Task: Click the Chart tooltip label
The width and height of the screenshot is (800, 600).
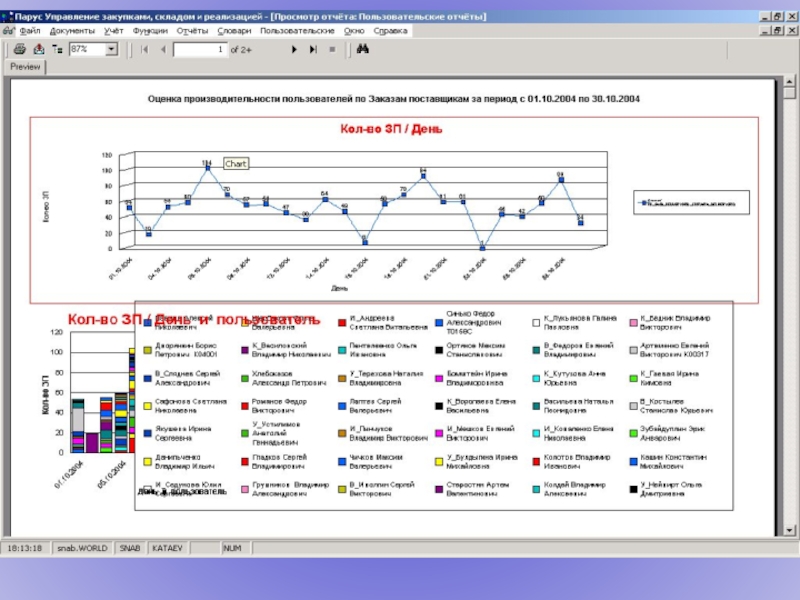Action: (236, 163)
